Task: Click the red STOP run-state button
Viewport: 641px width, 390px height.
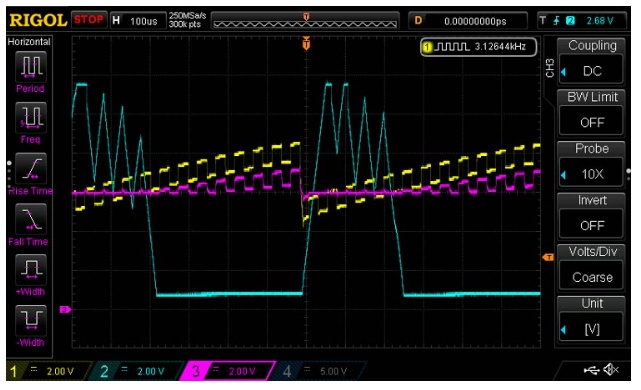Action: pos(89,20)
